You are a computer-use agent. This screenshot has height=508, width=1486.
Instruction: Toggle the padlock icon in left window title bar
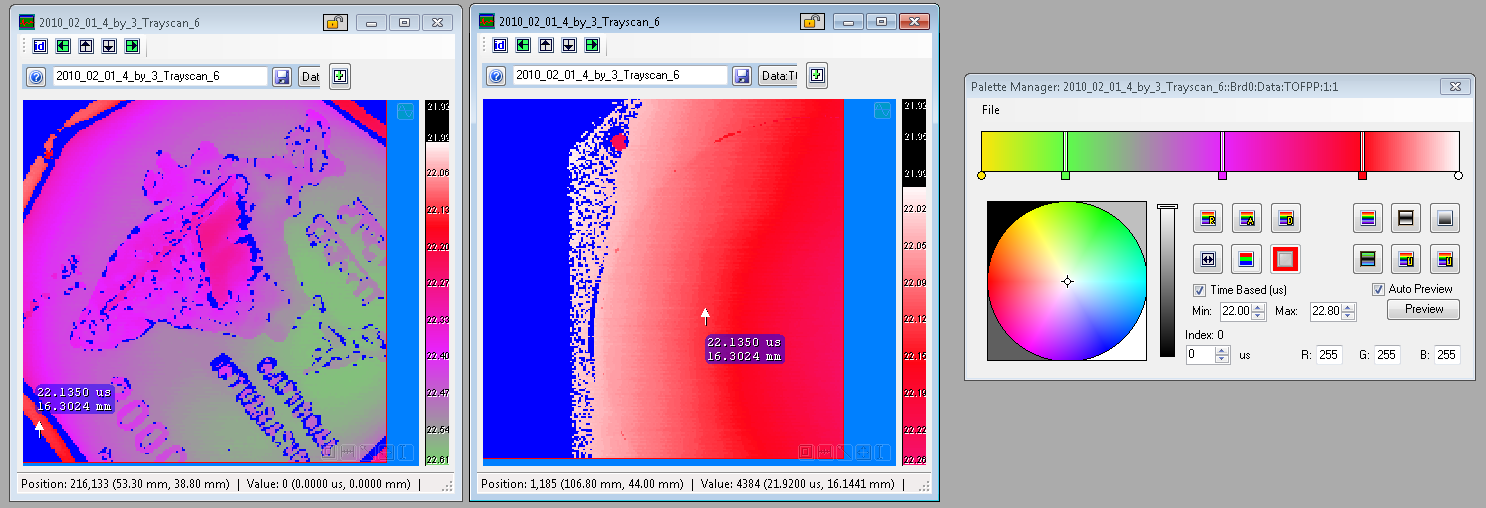[x=335, y=22]
